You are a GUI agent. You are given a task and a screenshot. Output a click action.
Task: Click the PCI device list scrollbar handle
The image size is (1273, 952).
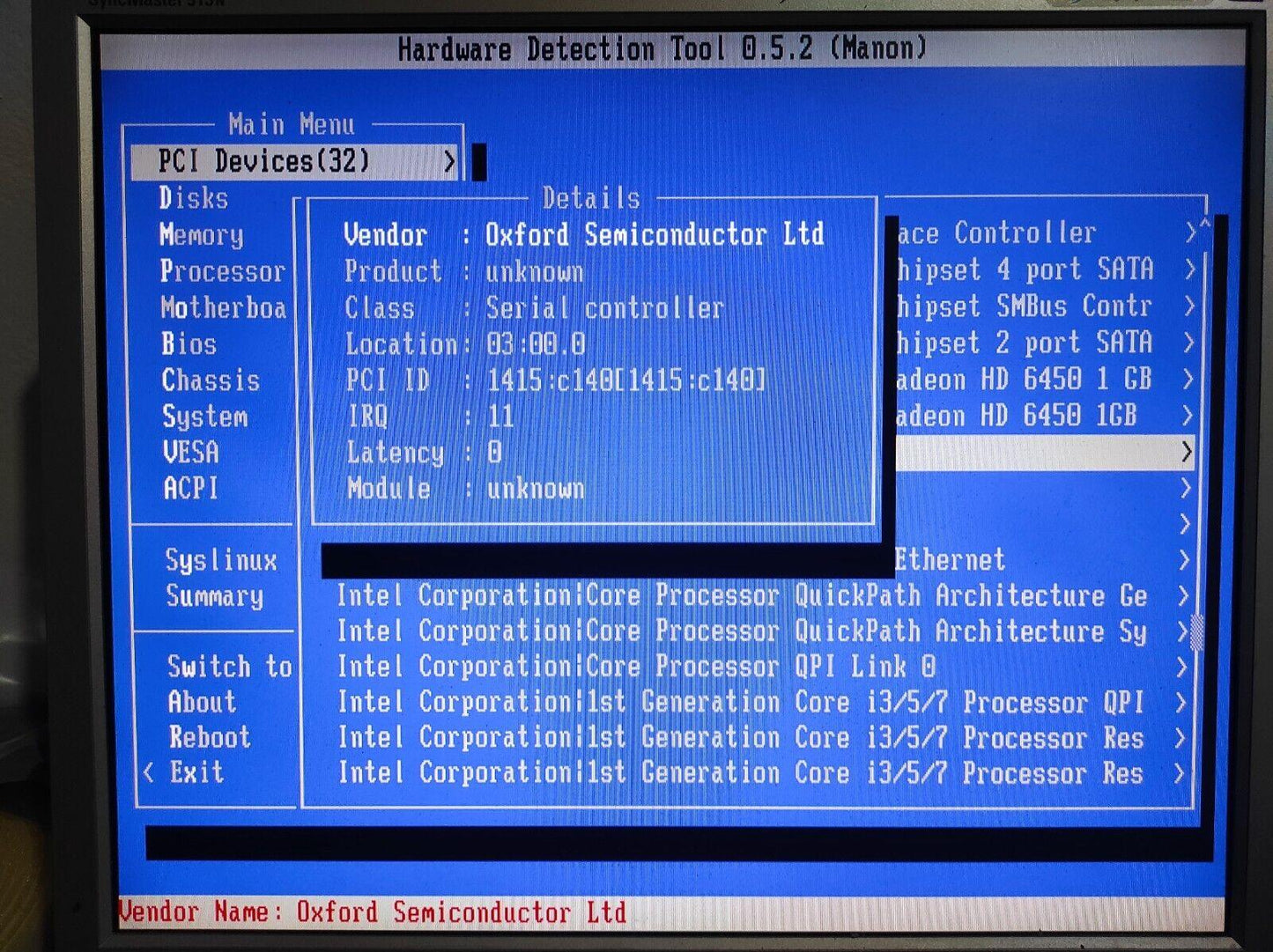[x=1197, y=632]
